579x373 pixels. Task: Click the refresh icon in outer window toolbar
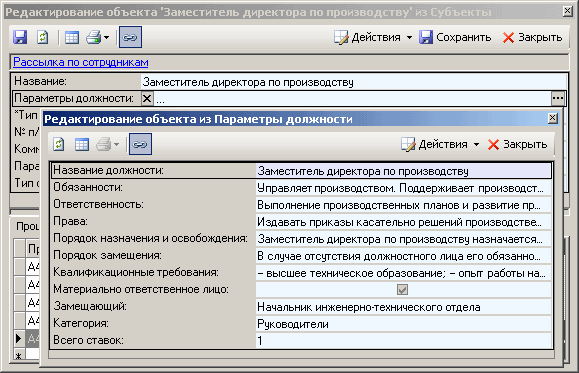pos(42,37)
